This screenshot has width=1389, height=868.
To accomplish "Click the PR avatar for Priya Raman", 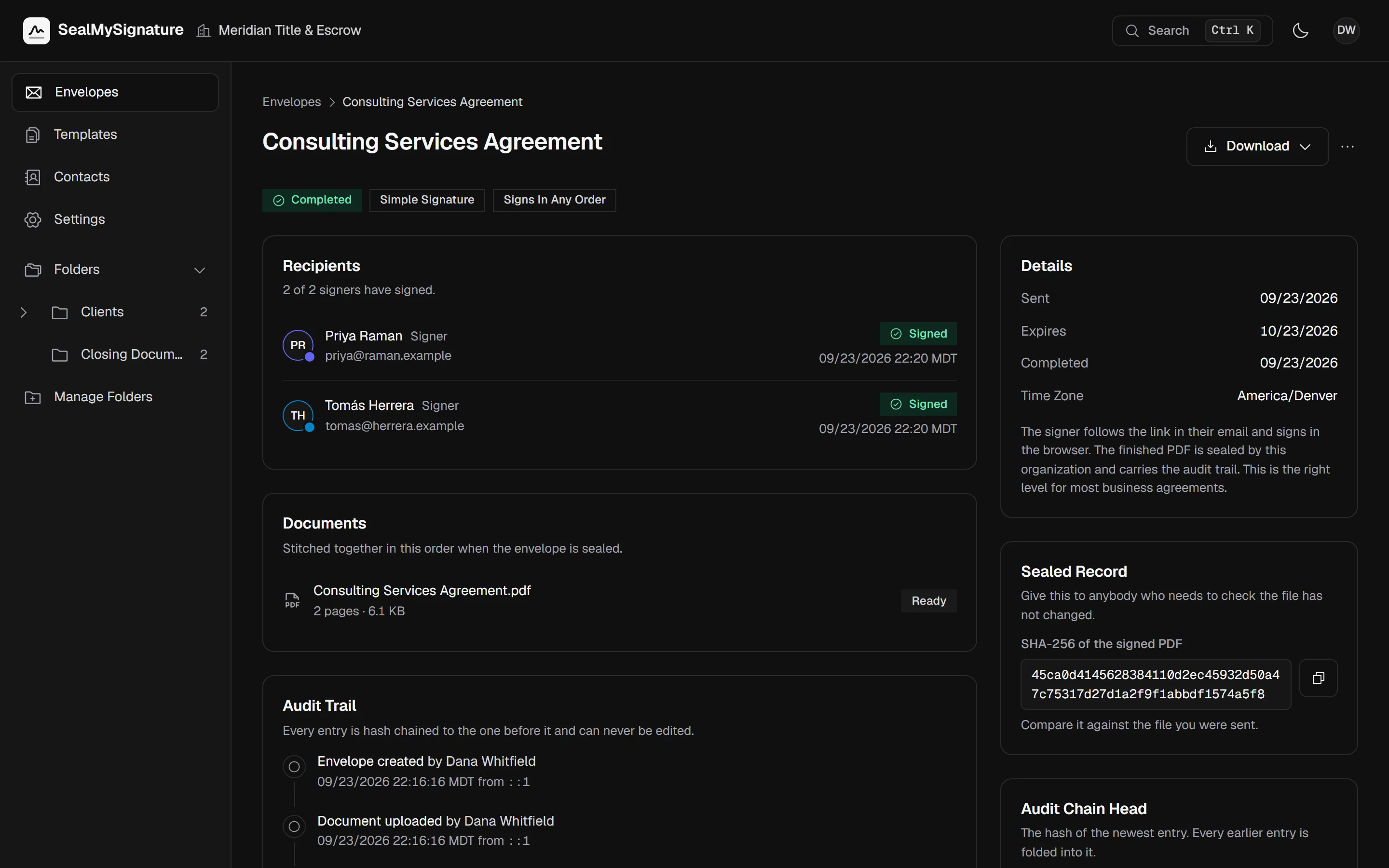I will click(298, 346).
